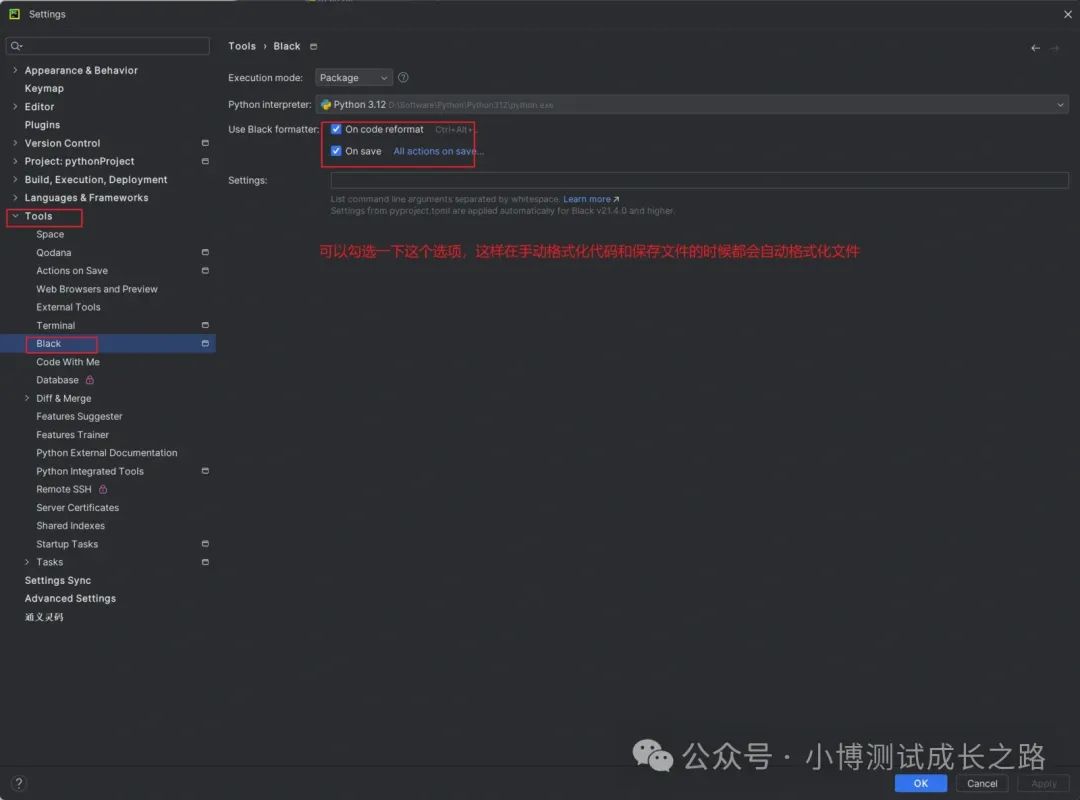Click the help icon beside Execution mode
The width and height of the screenshot is (1080, 800).
point(404,78)
